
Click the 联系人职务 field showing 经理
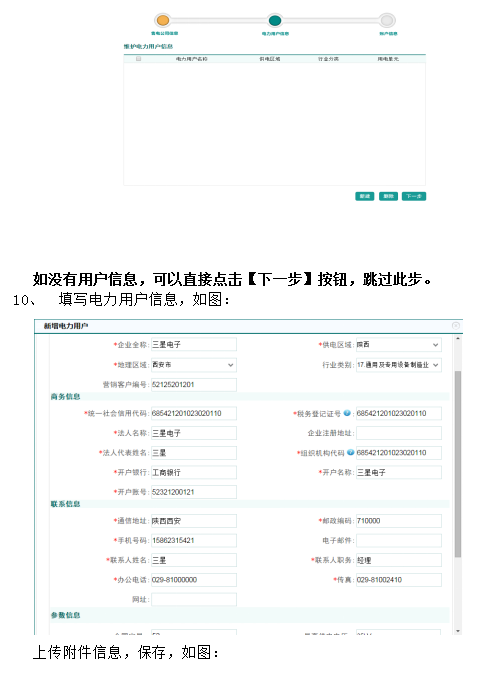399,560
